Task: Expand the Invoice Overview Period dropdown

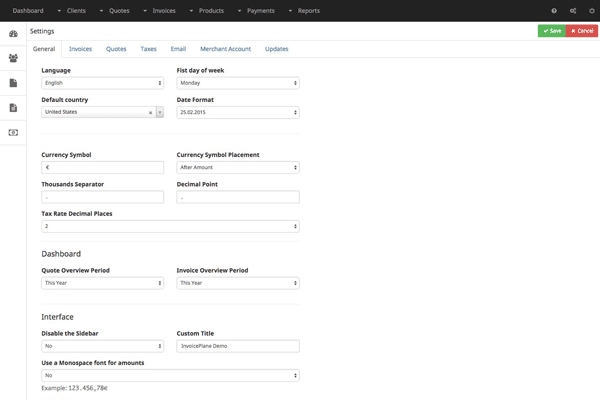Action: point(237,283)
